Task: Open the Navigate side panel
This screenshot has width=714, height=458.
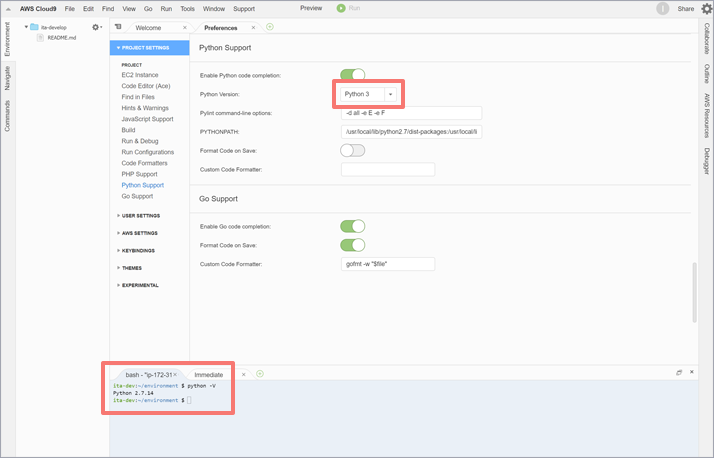Action: coord(7,78)
